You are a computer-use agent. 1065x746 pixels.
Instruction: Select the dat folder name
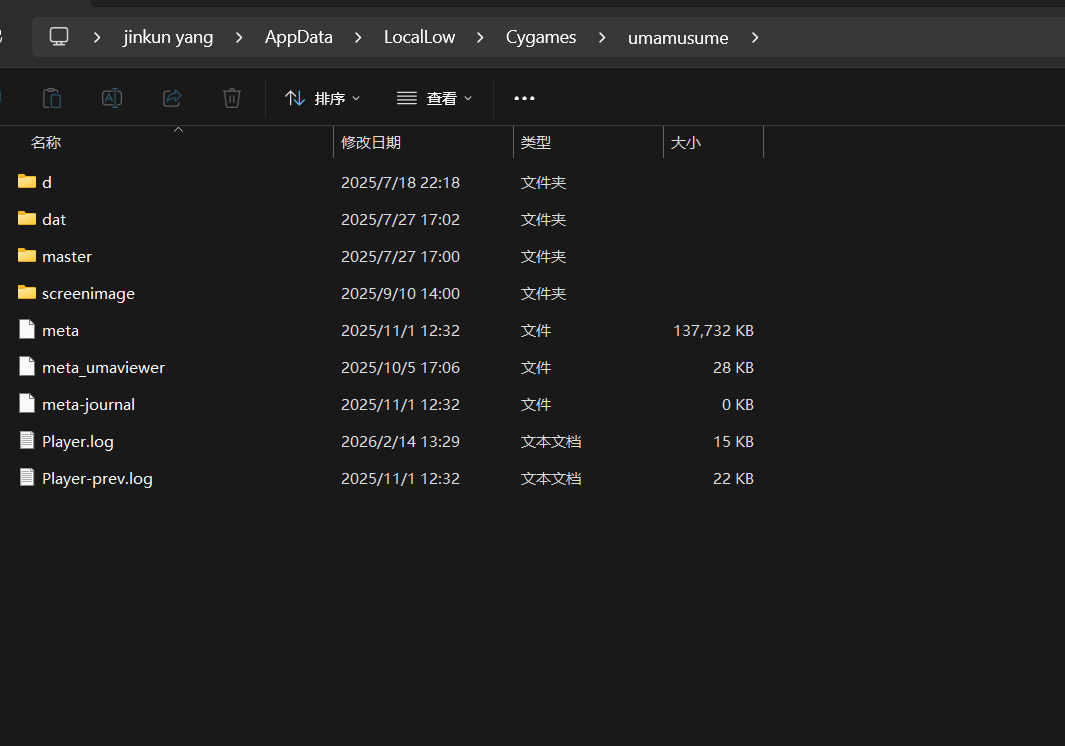(54, 219)
